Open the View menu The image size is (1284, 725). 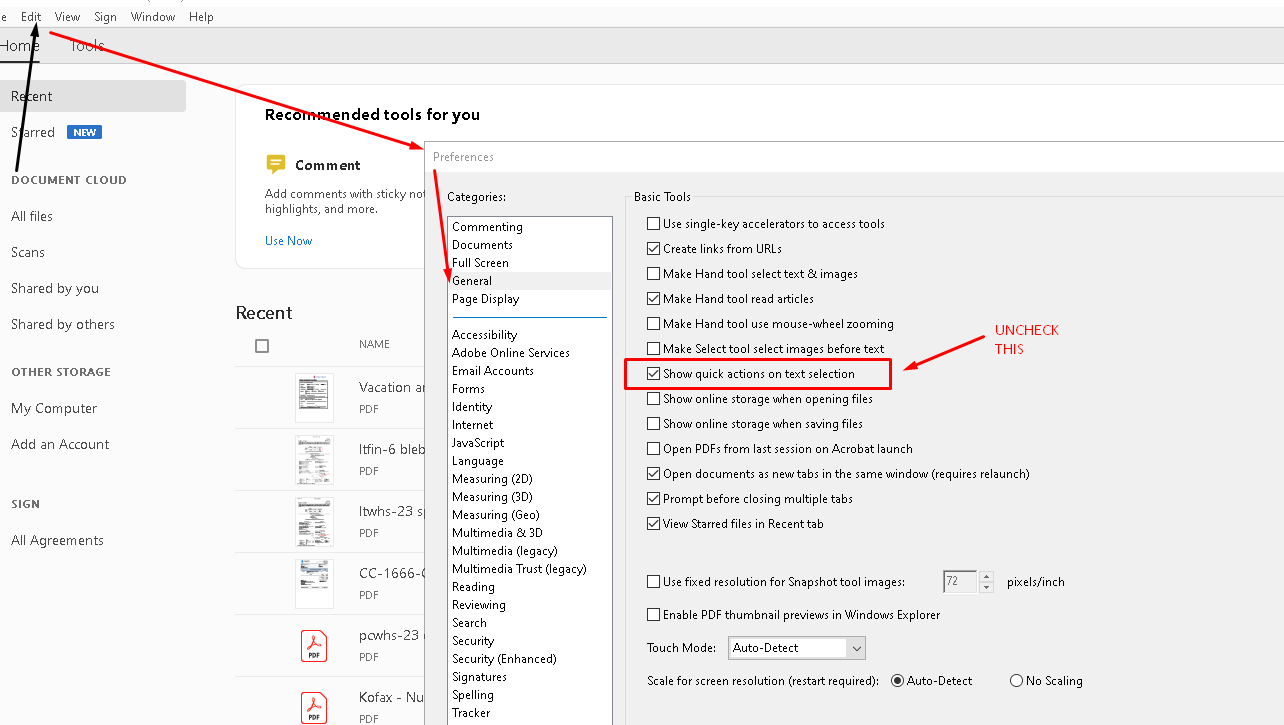tap(68, 17)
